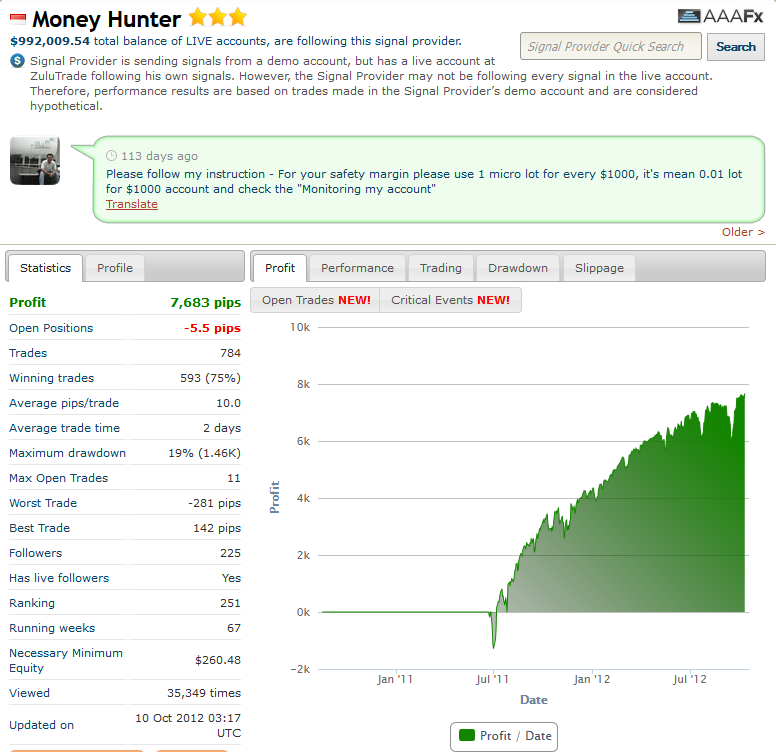The image size is (776, 752).
Task: Click the Maximum drawdown value 19% (1.46K)
Action: point(204,453)
